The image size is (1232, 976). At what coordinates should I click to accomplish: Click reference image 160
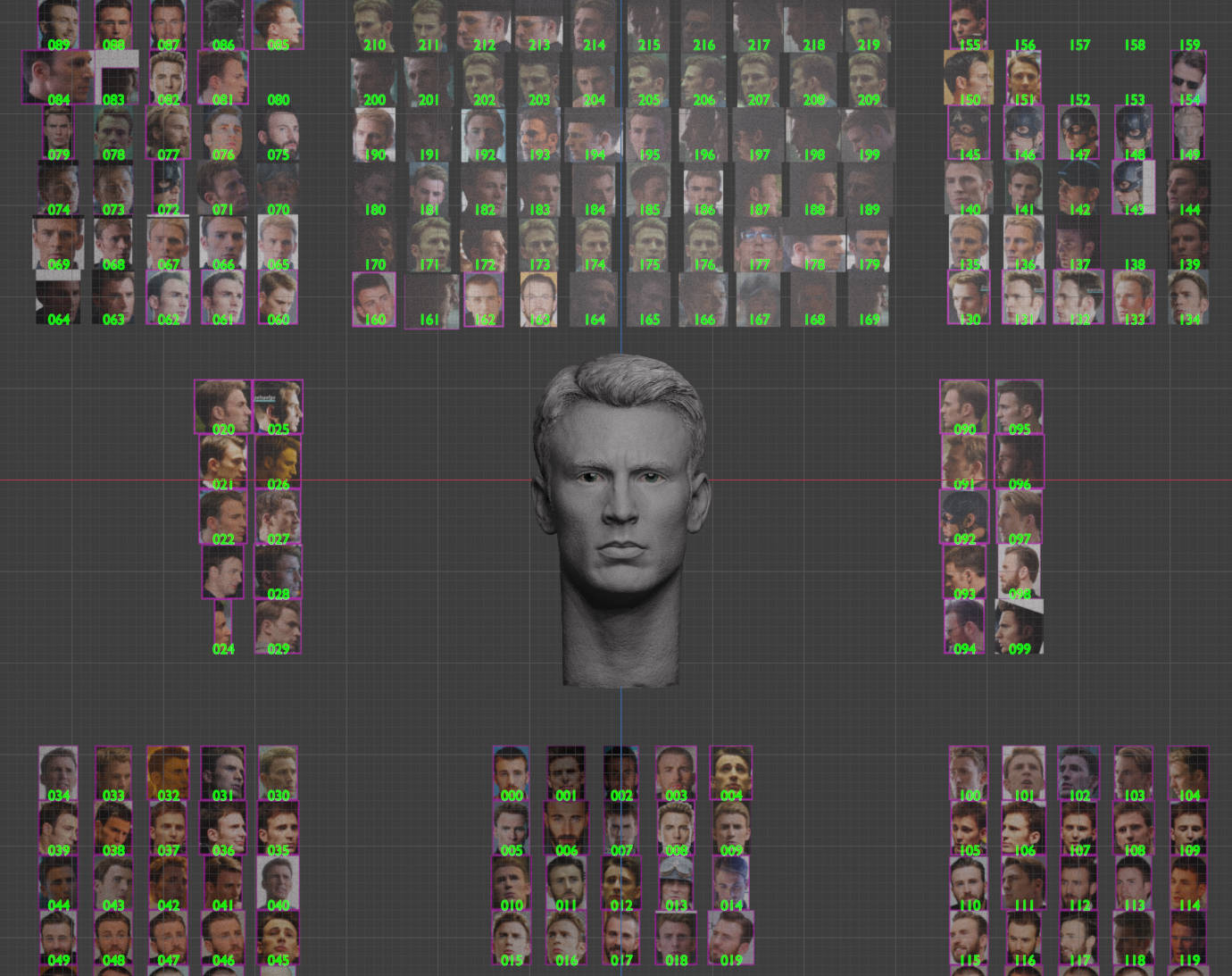pos(374,298)
